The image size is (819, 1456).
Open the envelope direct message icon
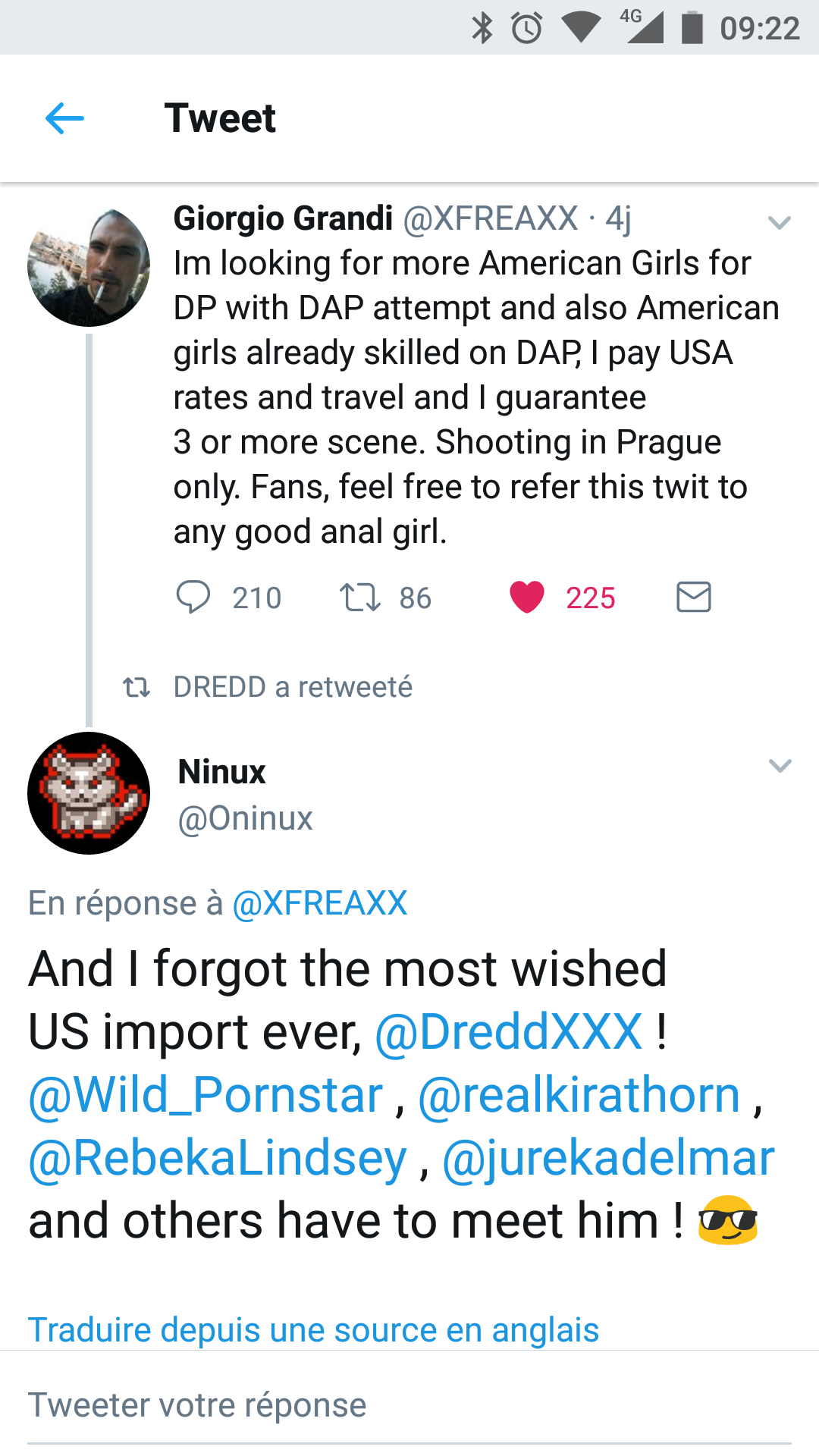click(693, 598)
